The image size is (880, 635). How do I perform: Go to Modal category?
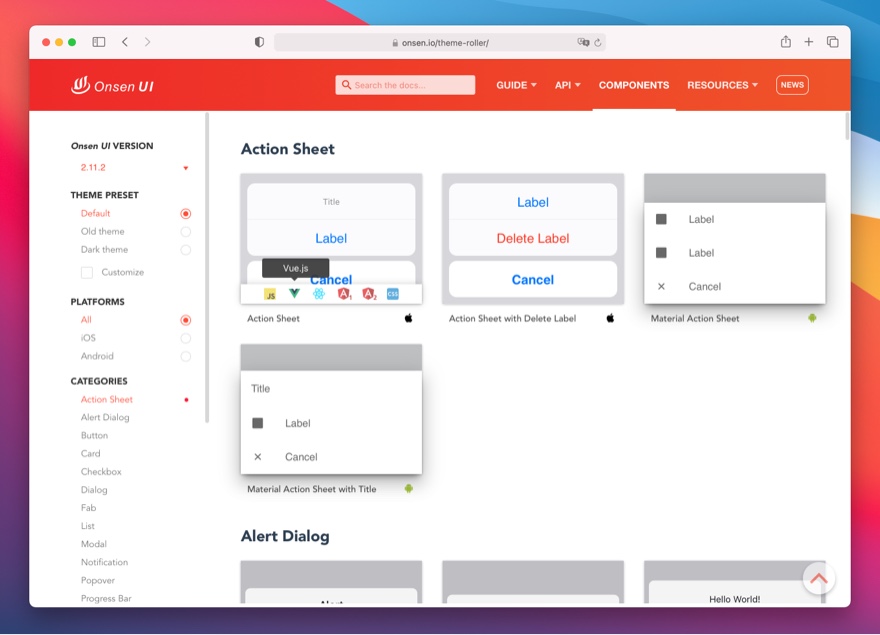[94, 544]
